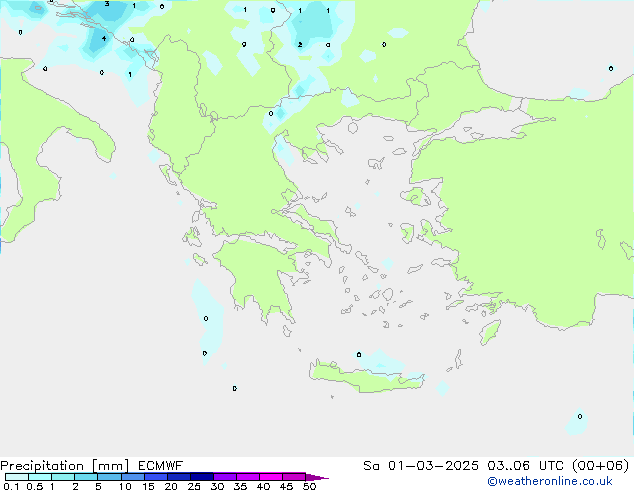Click the '3' precipitation value on map

pyautogui.click(x=107, y=4)
